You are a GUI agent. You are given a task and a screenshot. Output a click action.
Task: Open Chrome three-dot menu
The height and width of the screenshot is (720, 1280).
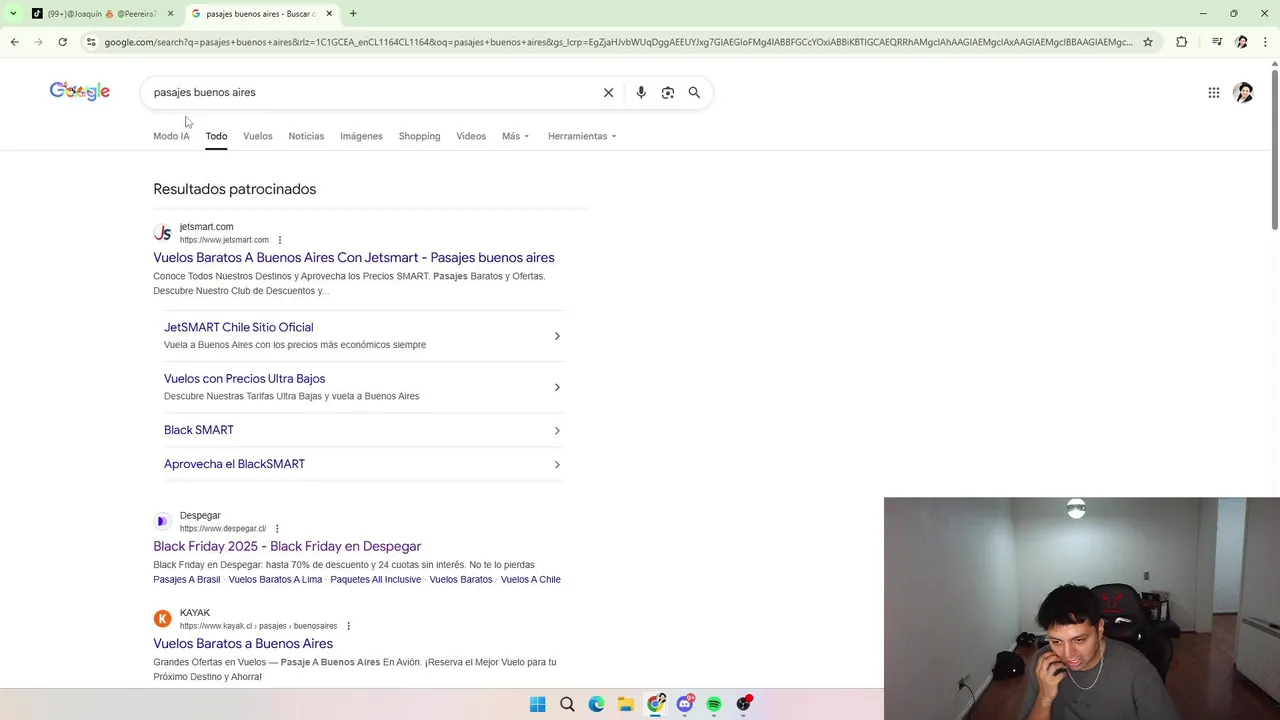1265,42
